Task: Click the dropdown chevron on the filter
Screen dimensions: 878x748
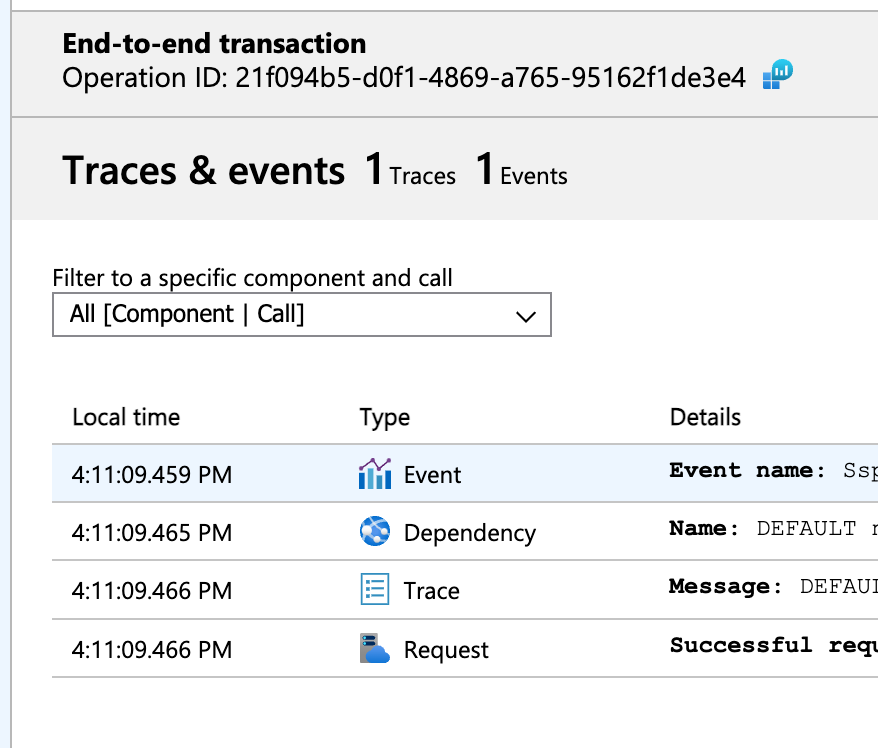Action: 527,314
